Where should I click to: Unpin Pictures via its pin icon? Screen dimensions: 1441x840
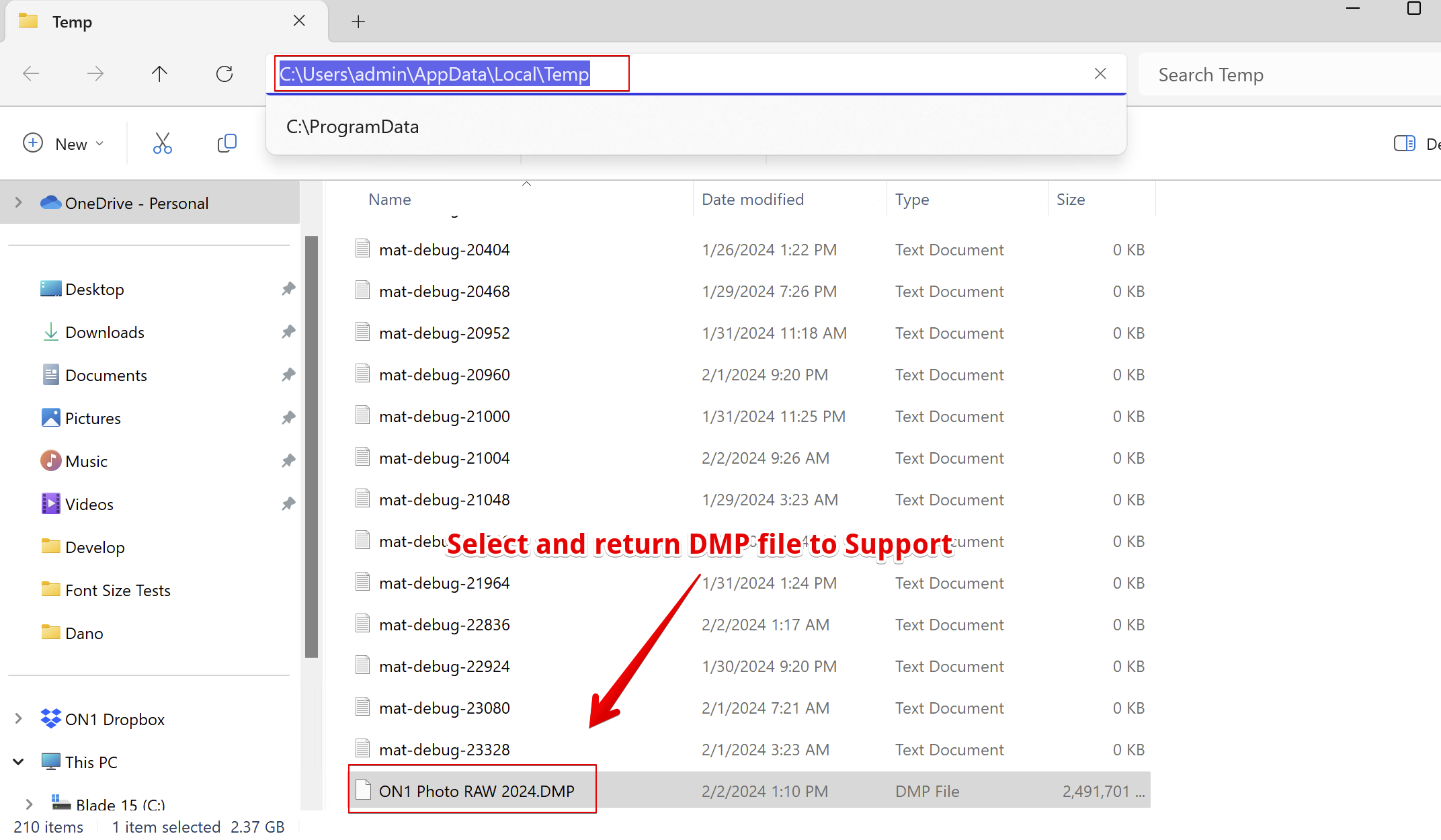point(288,418)
